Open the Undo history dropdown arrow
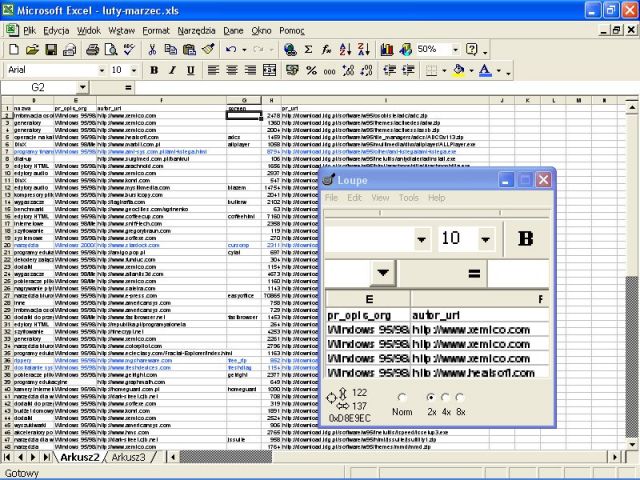 244,50
